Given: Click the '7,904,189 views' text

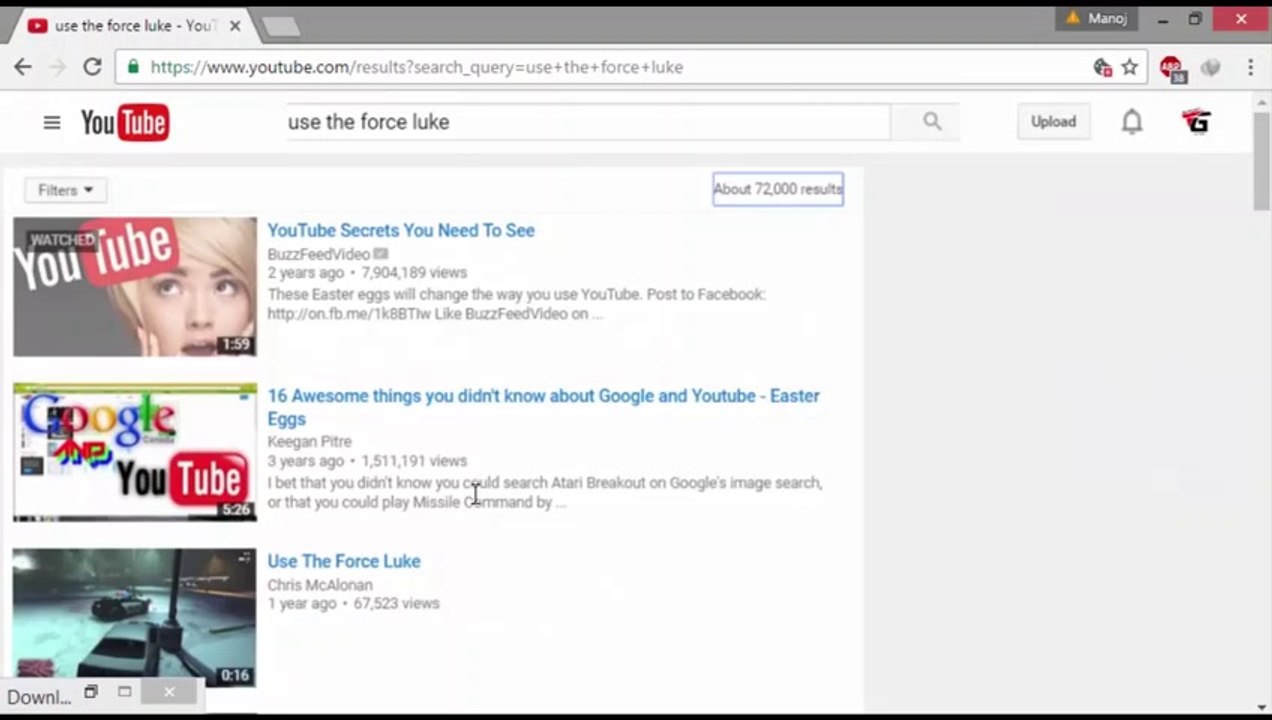Looking at the screenshot, I should click(414, 272).
